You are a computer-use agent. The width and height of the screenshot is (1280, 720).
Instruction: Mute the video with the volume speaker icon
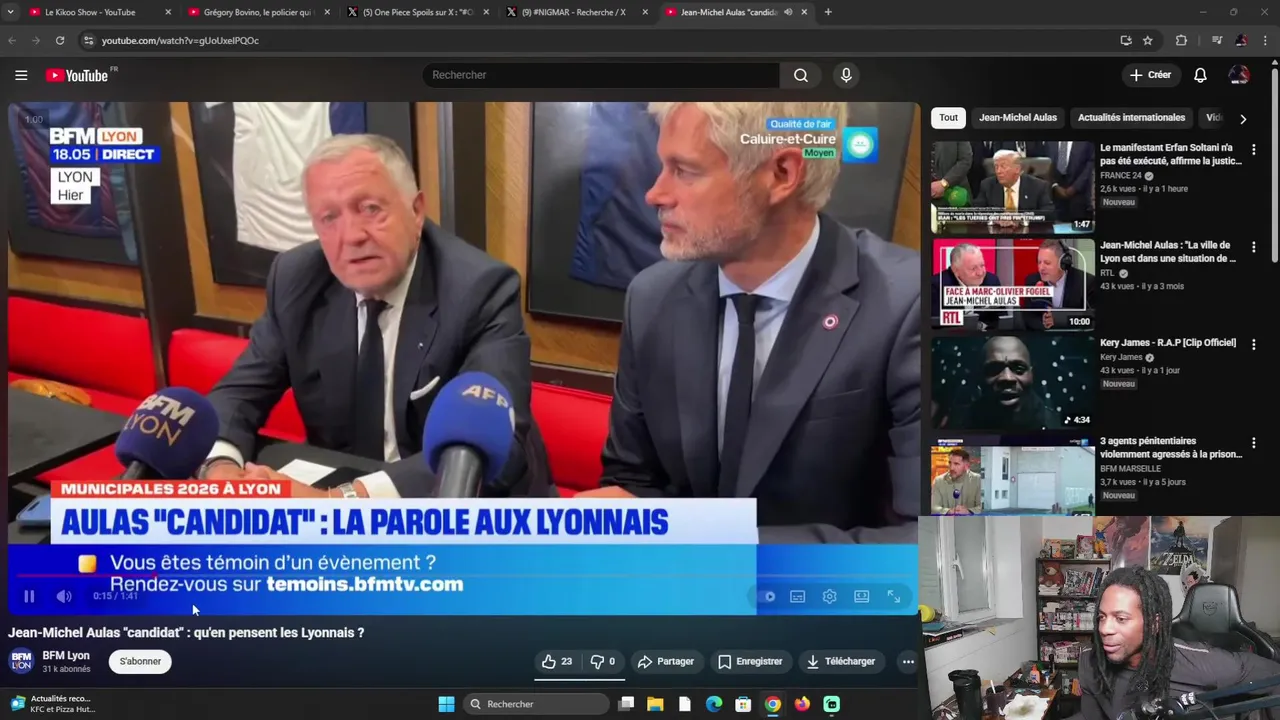pyautogui.click(x=64, y=596)
